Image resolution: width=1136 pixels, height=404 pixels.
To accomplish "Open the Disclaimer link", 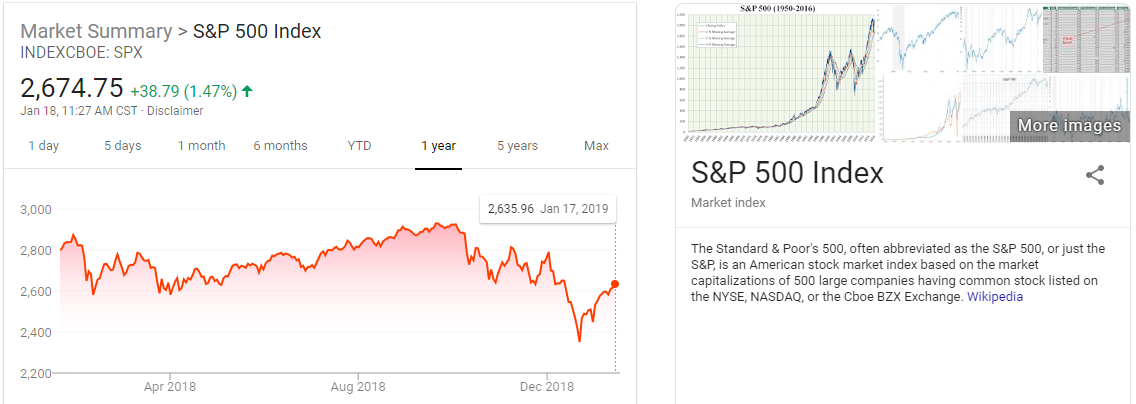I will 175,111.
